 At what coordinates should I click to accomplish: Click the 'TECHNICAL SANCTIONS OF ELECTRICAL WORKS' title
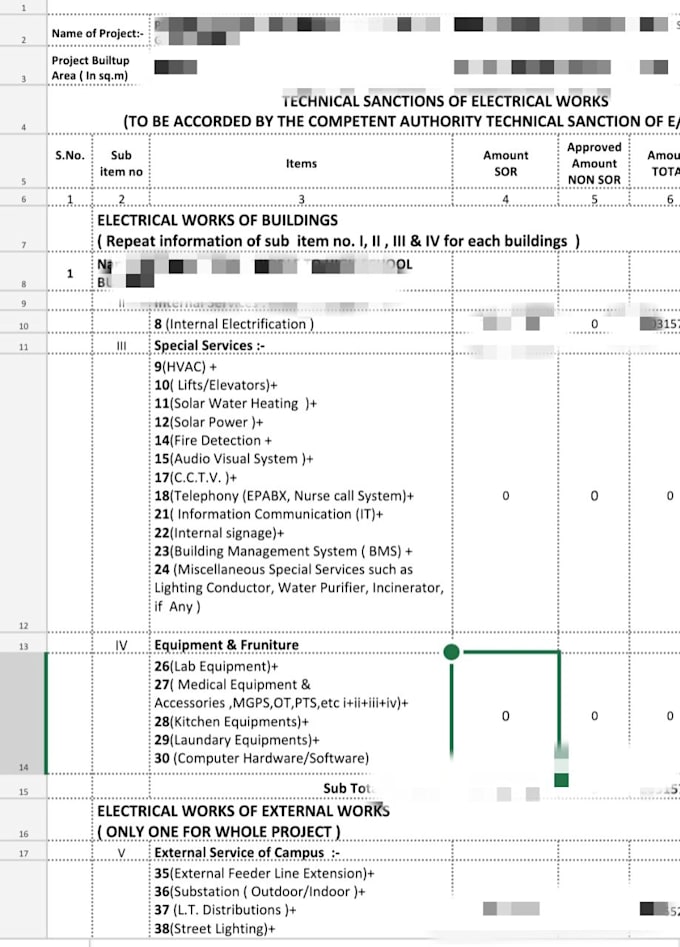coord(445,101)
